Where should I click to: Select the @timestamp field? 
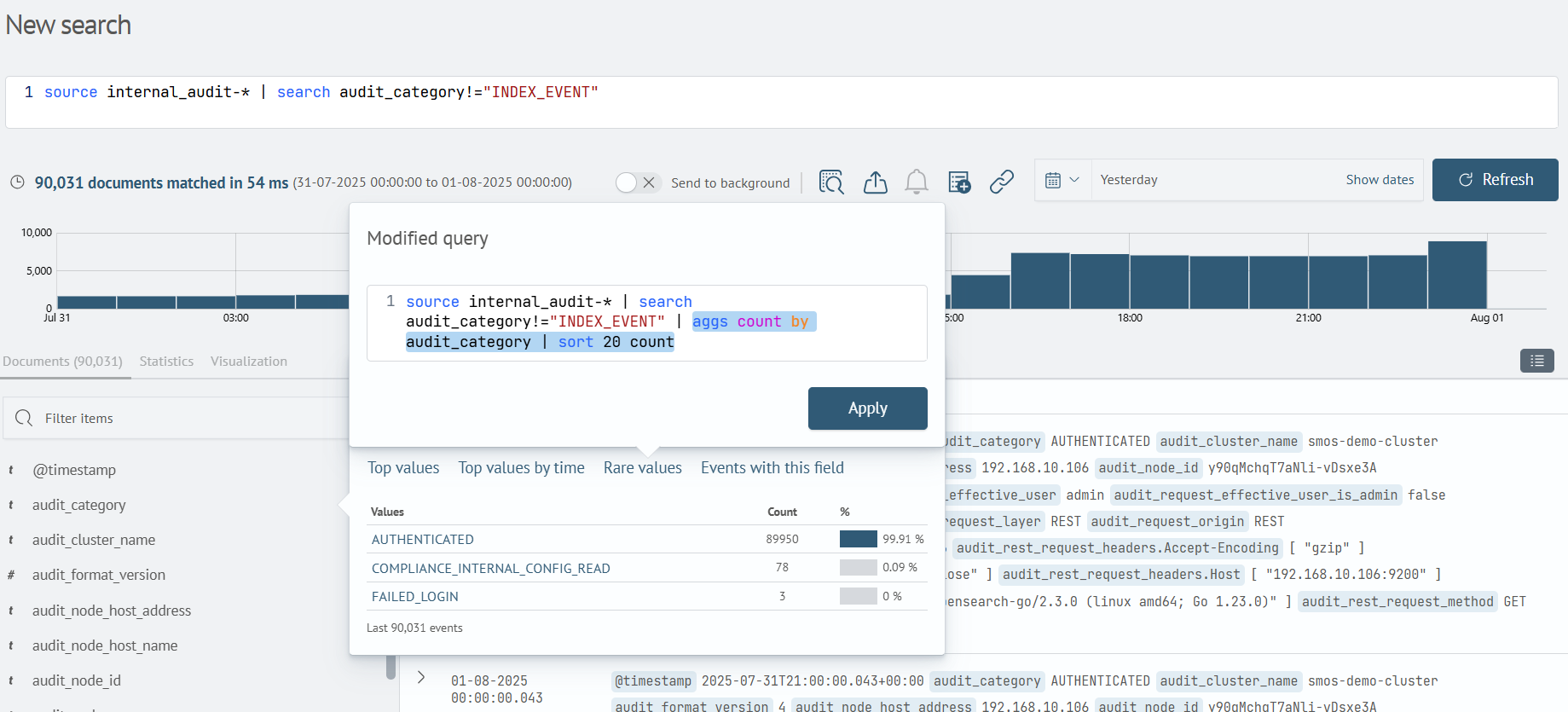(74, 470)
